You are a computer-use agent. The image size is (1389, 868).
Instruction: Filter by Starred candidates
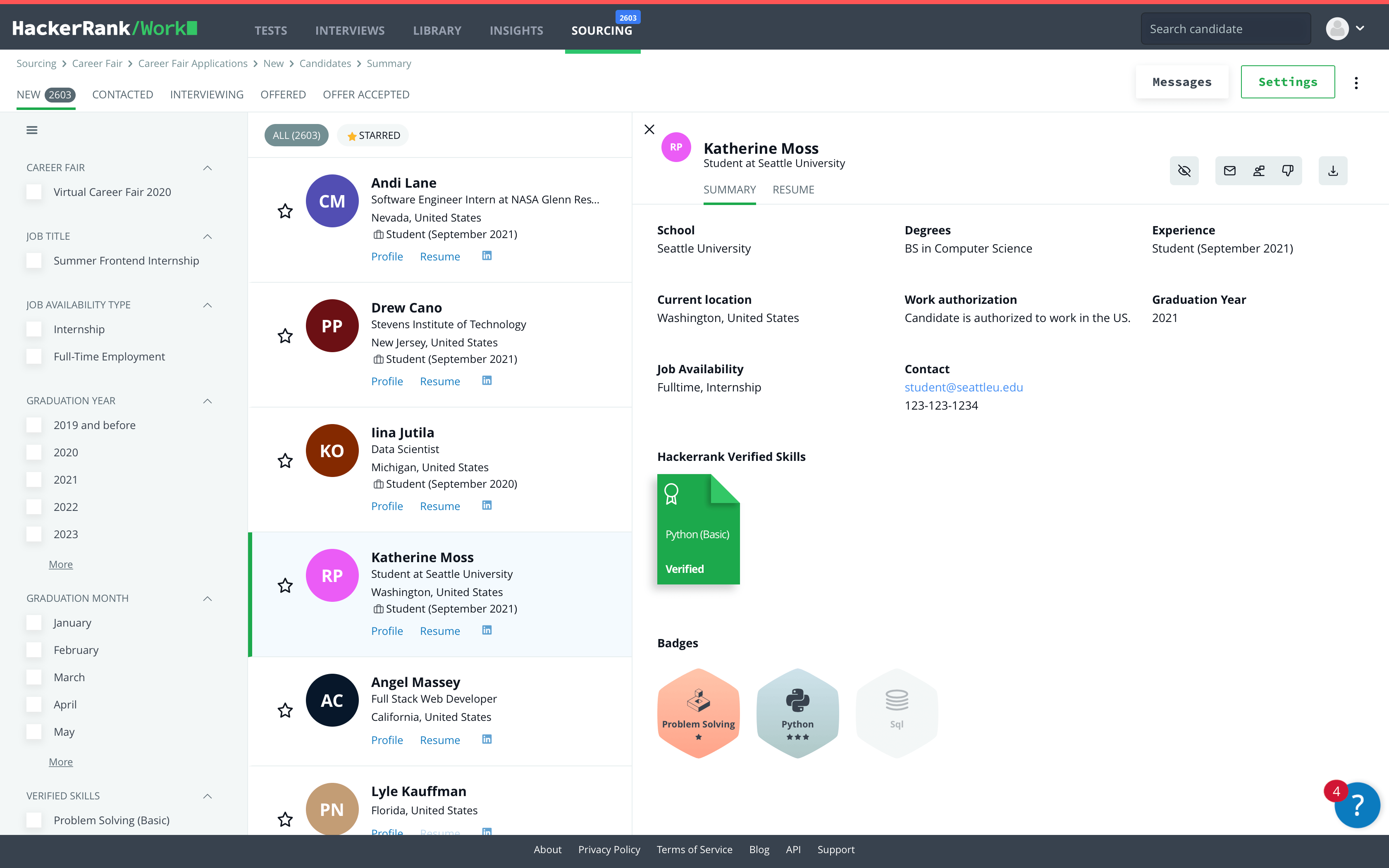click(x=373, y=136)
